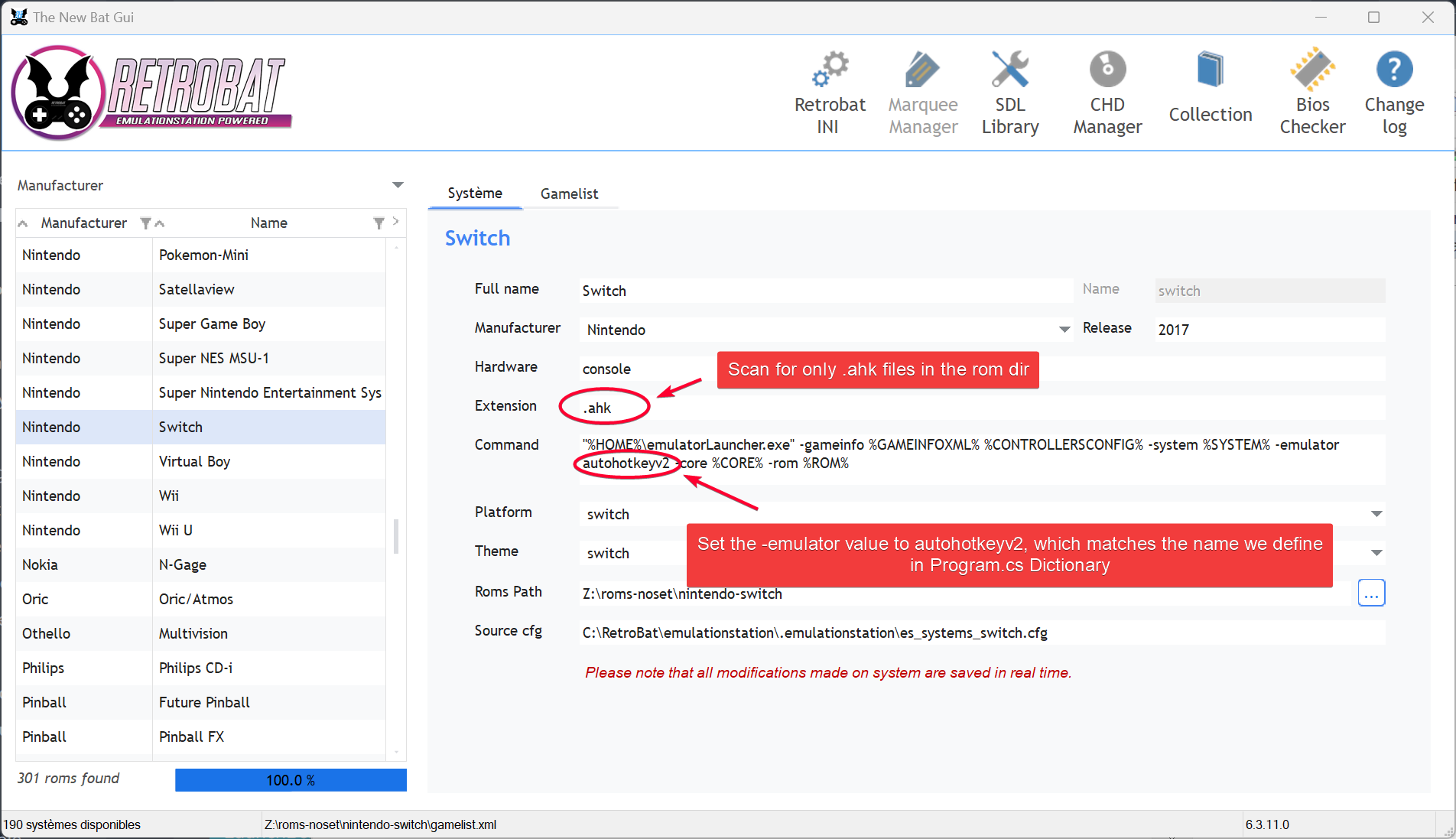1456x839 pixels.
Task: Open the SDL Library tool
Action: pos(1010,93)
